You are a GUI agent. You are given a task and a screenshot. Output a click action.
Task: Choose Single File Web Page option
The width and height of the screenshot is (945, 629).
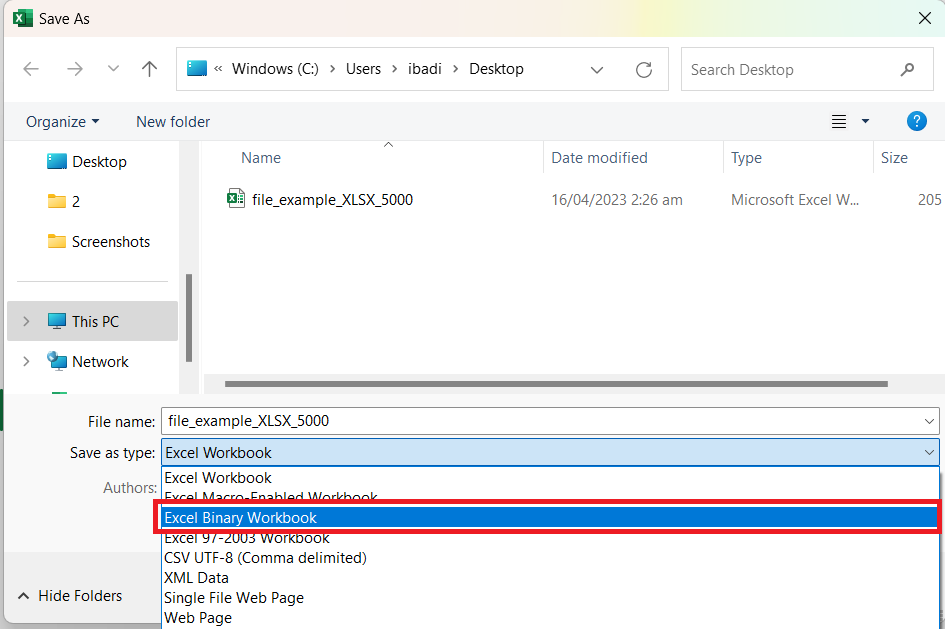pos(550,598)
